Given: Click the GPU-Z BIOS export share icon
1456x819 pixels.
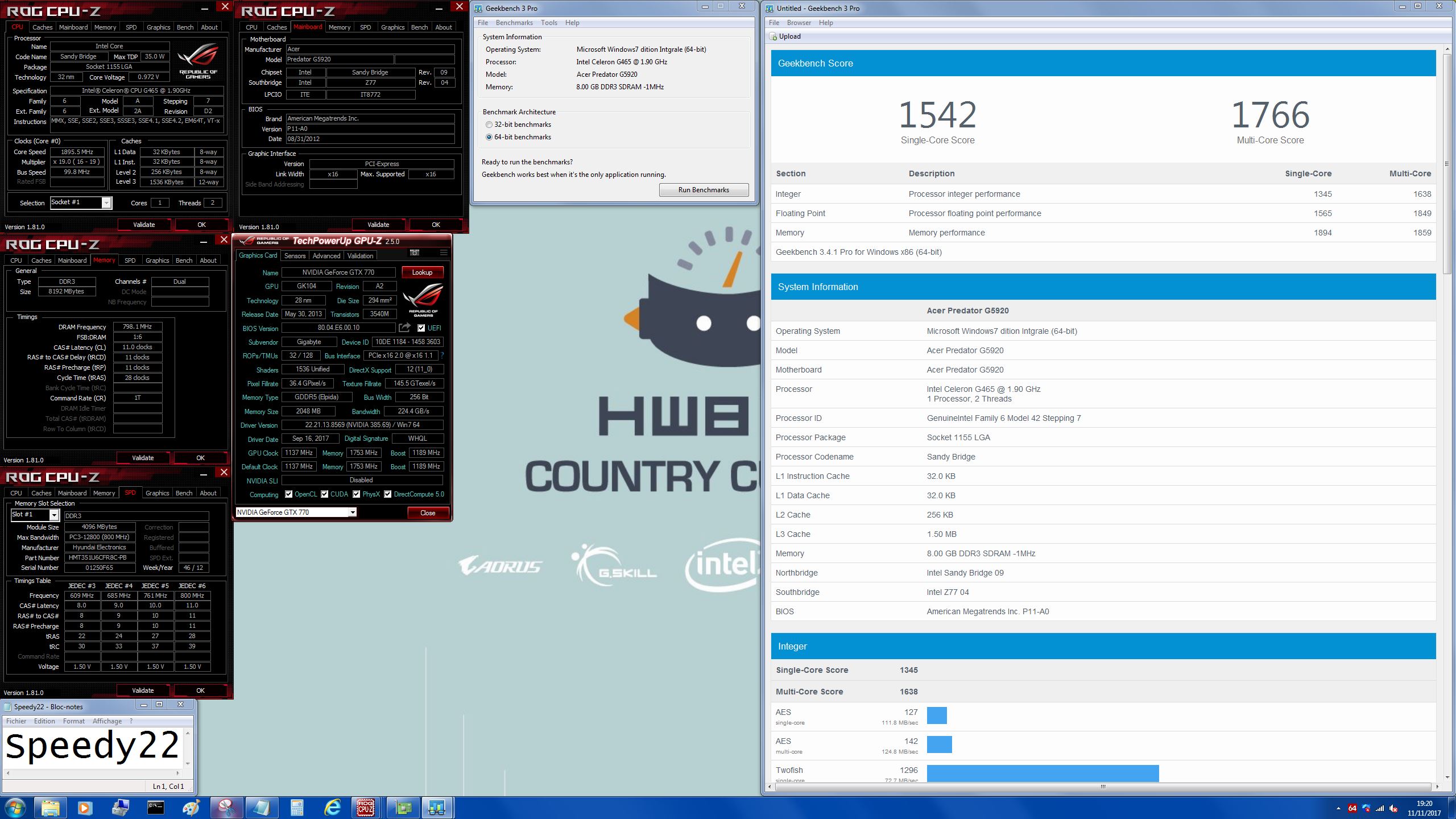Looking at the screenshot, I should click(x=404, y=327).
